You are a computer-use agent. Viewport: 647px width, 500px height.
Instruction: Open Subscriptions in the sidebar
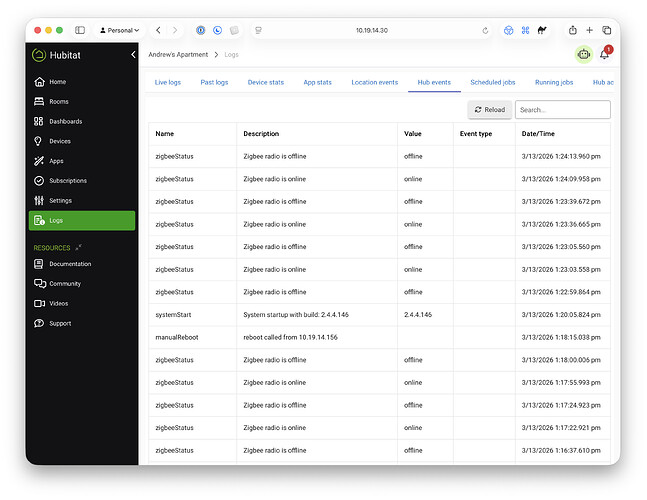82,181
